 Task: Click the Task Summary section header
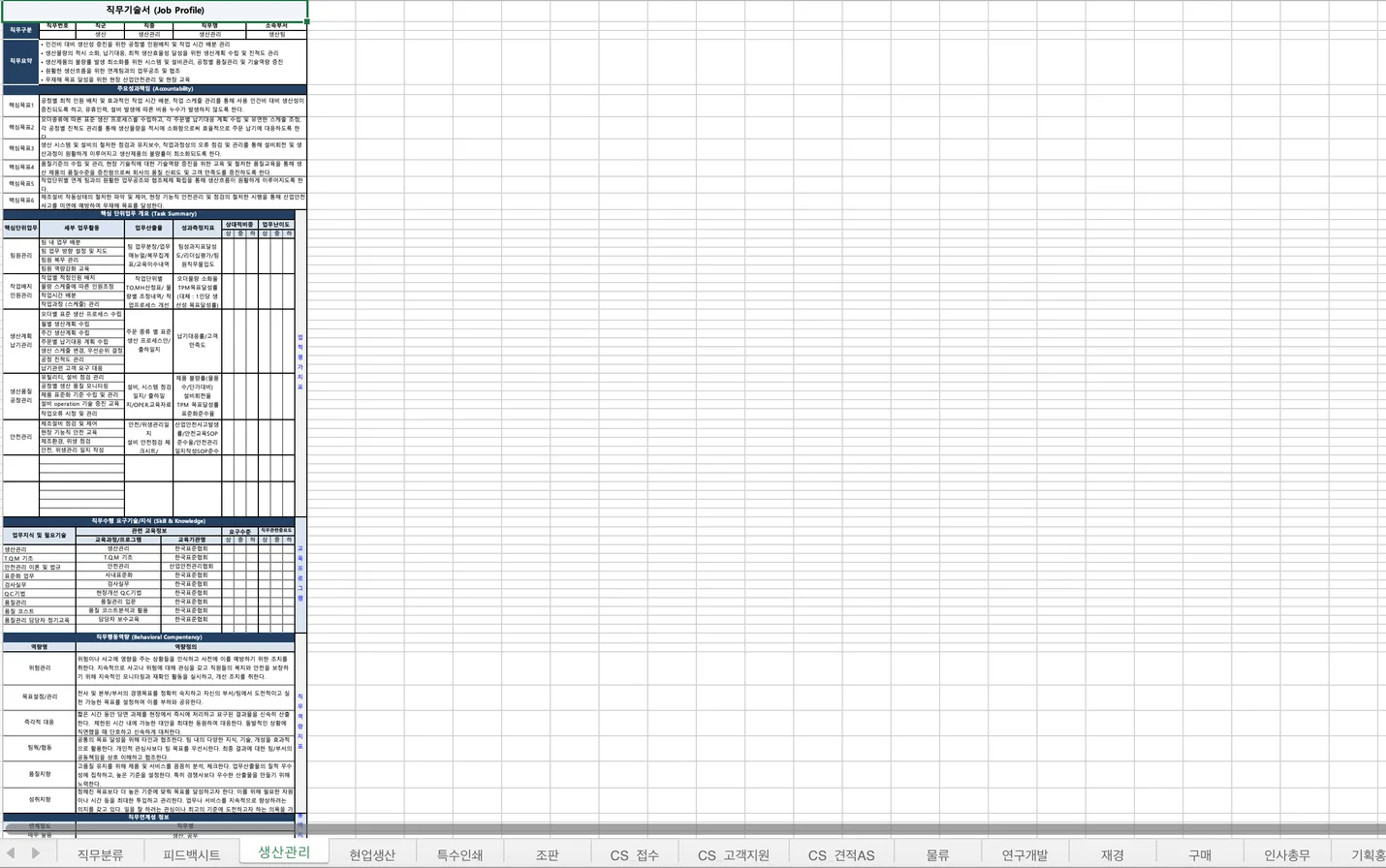[149, 214]
